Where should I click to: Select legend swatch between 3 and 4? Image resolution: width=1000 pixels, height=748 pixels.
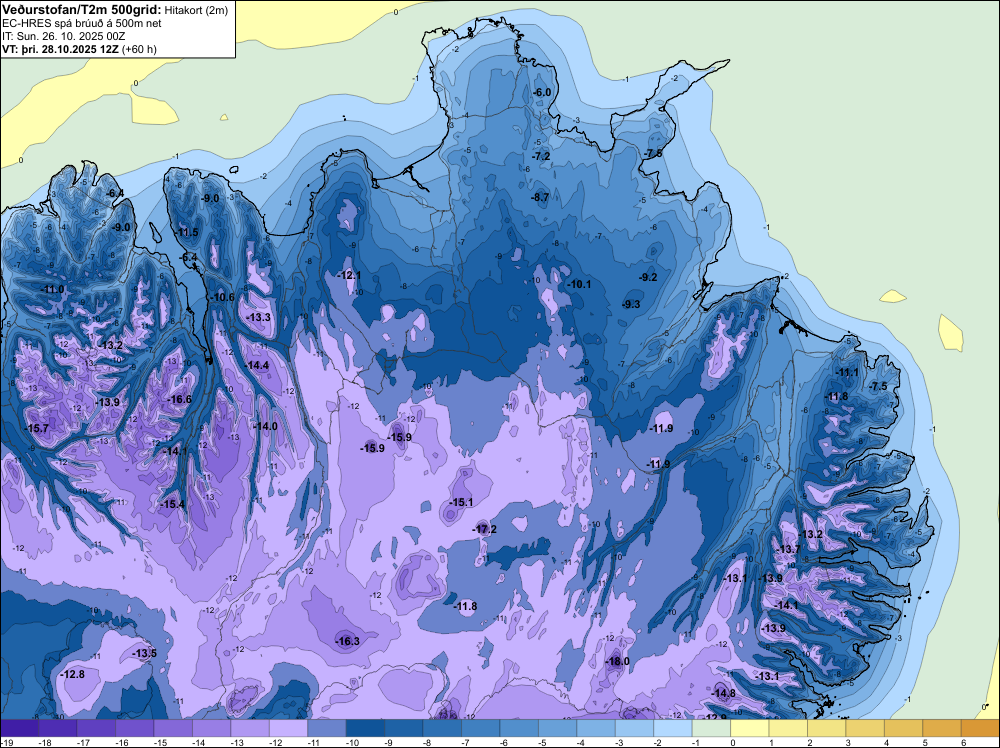pos(865,728)
